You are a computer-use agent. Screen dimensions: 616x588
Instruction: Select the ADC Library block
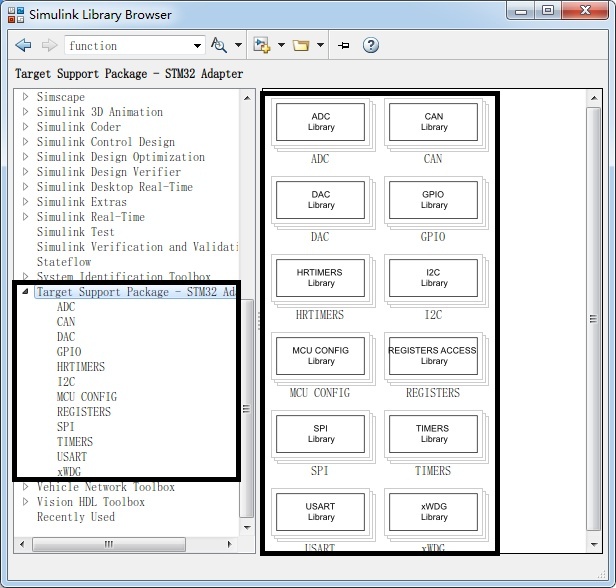click(321, 123)
